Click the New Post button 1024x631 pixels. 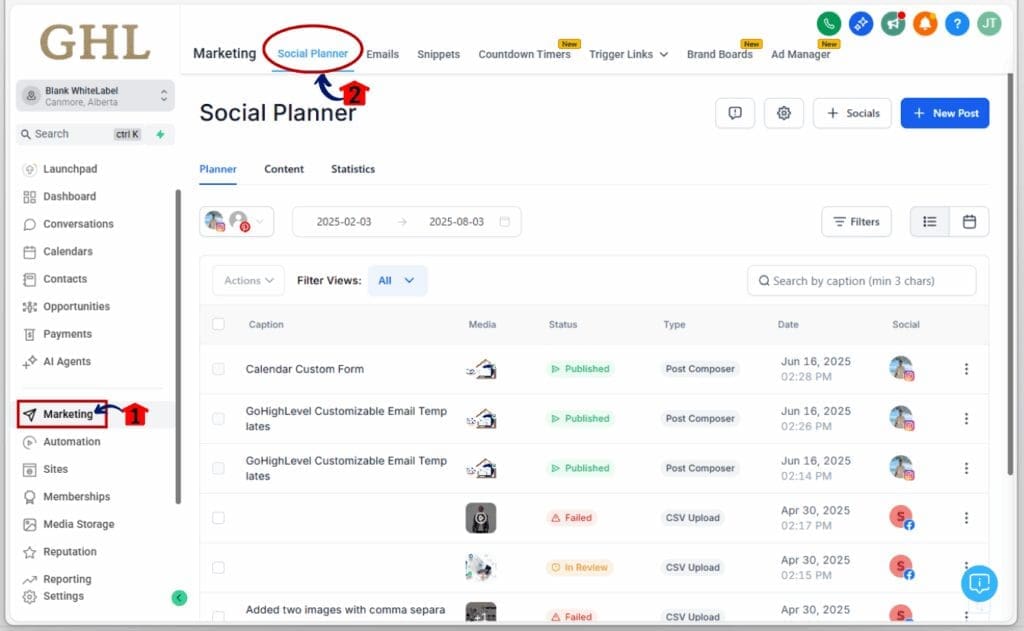pos(944,113)
